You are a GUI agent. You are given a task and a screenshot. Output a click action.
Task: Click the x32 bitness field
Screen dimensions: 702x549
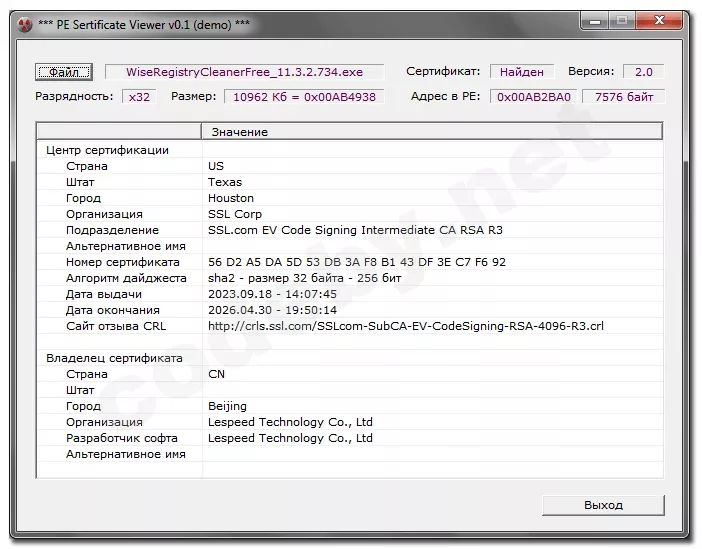139,97
